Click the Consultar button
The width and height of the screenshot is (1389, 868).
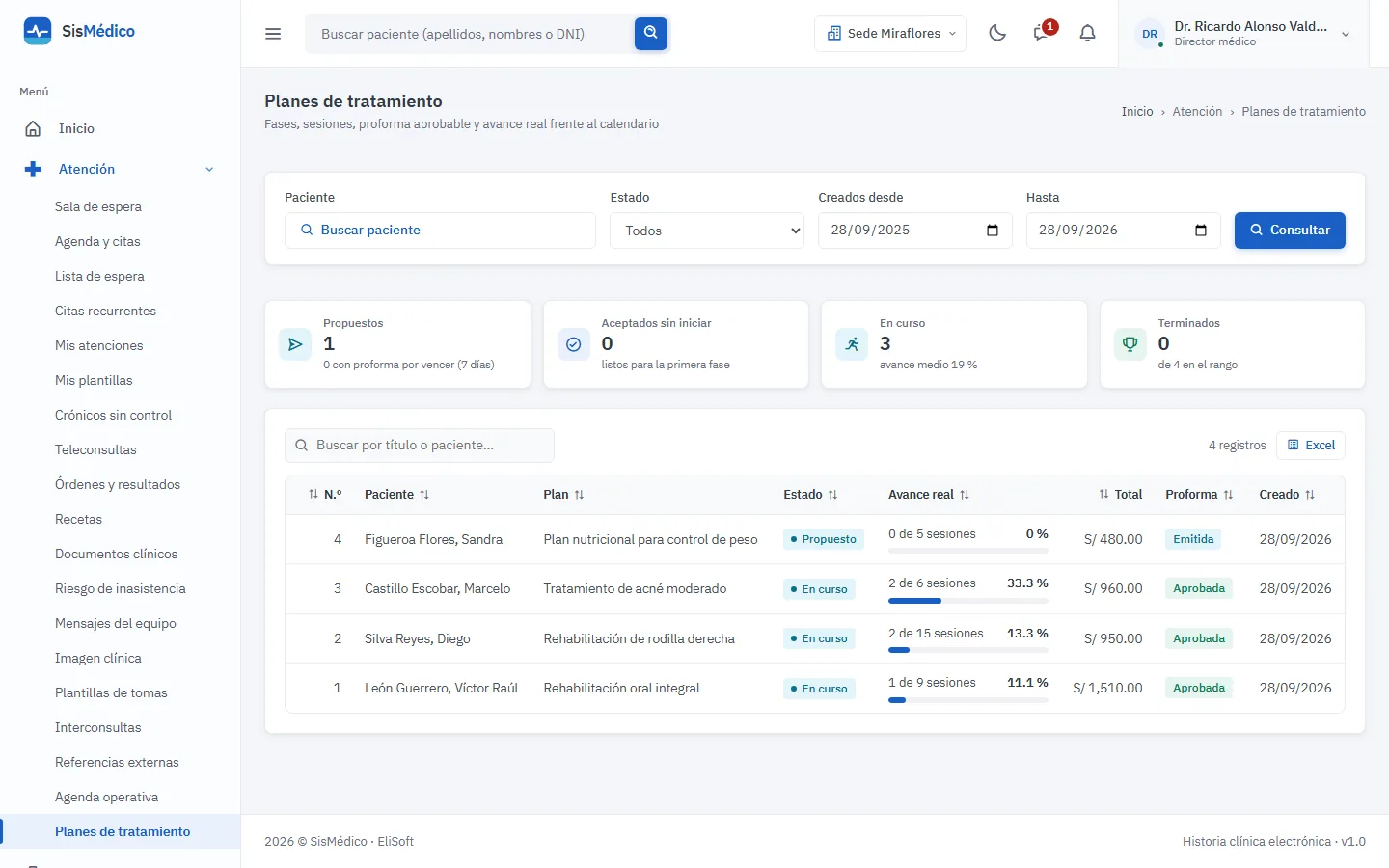[1290, 231]
